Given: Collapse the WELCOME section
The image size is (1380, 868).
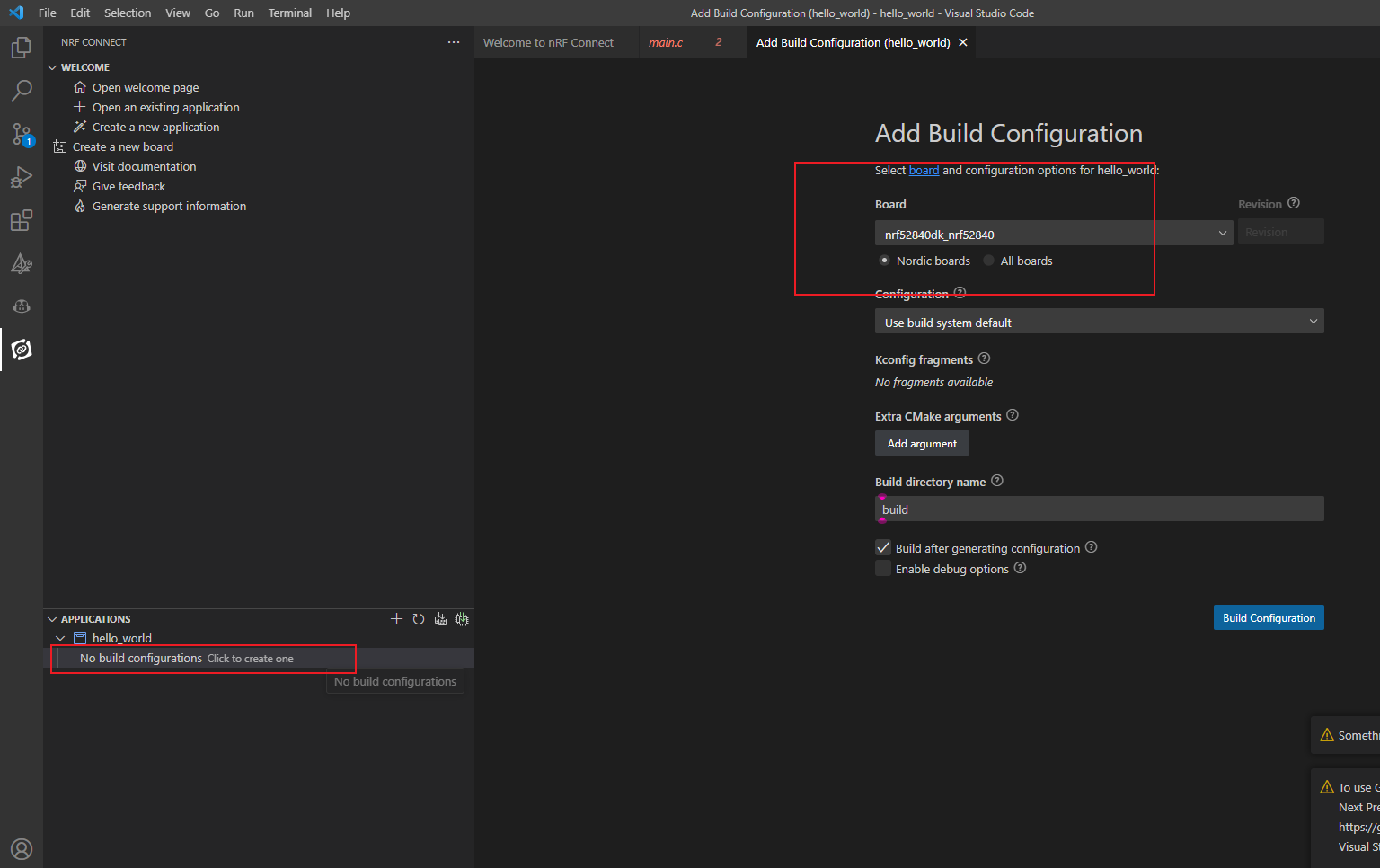Looking at the screenshot, I should 52,67.
